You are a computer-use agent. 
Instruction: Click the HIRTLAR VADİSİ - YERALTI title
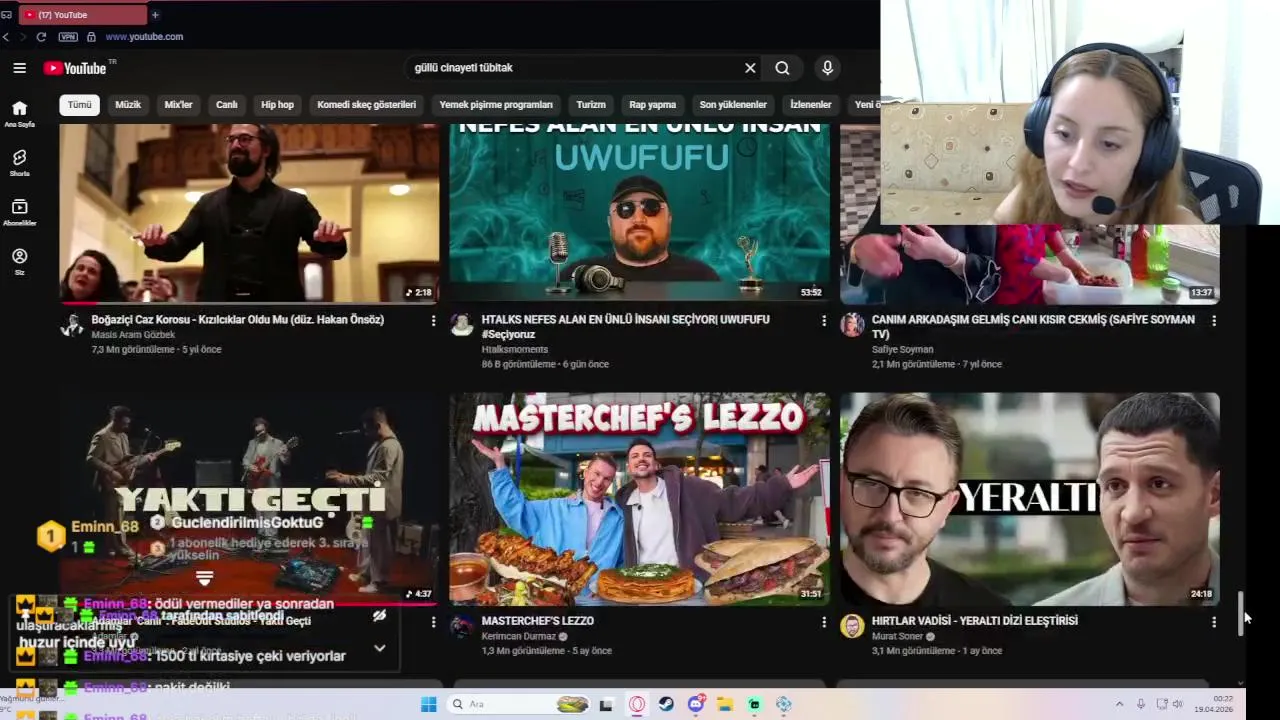coord(975,621)
